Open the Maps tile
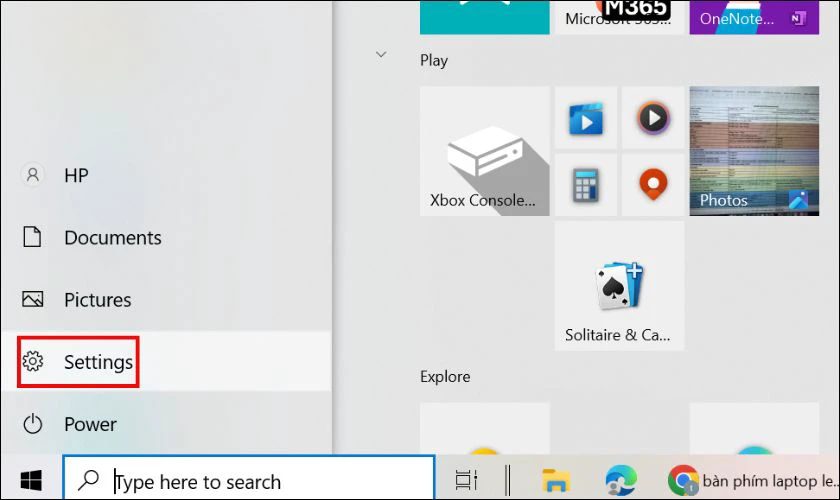Viewport: 840px width, 500px height. click(x=653, y=185)
